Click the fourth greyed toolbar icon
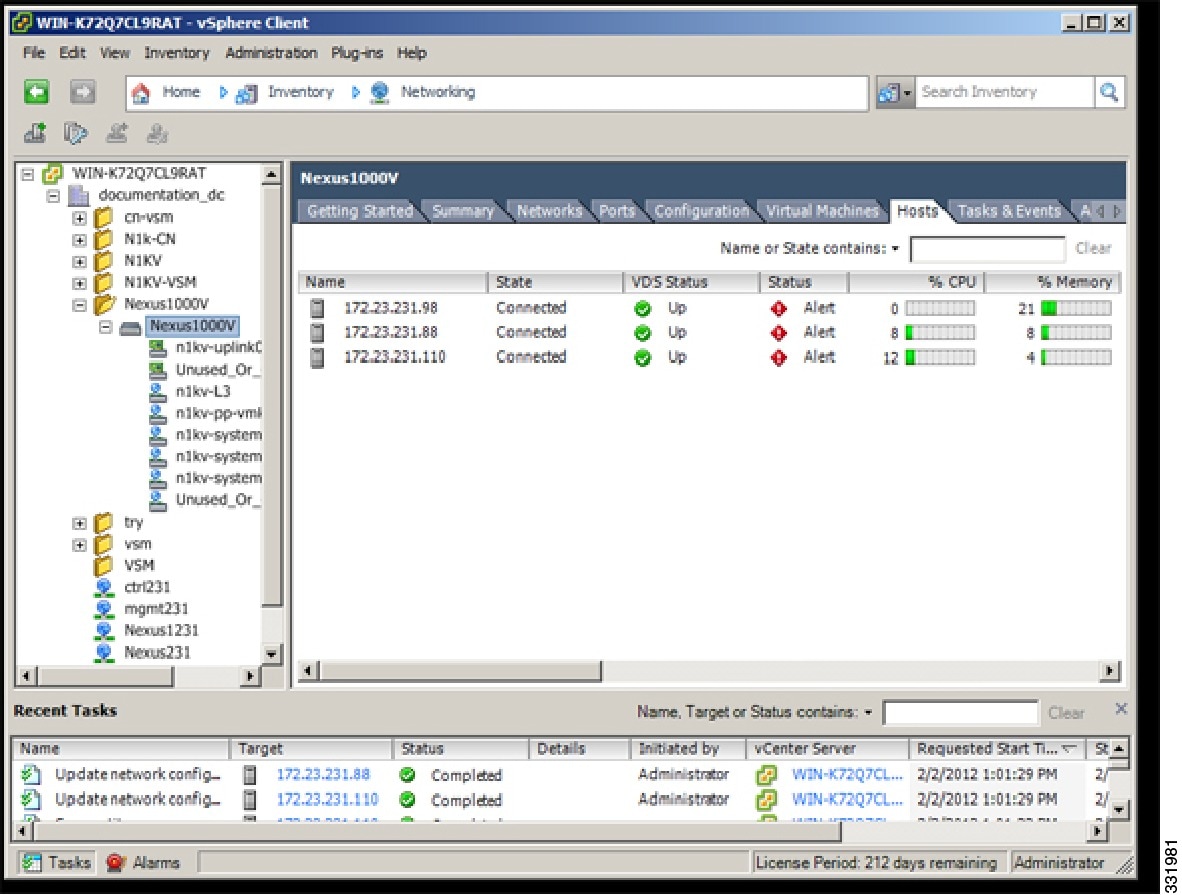 [157, 133]
